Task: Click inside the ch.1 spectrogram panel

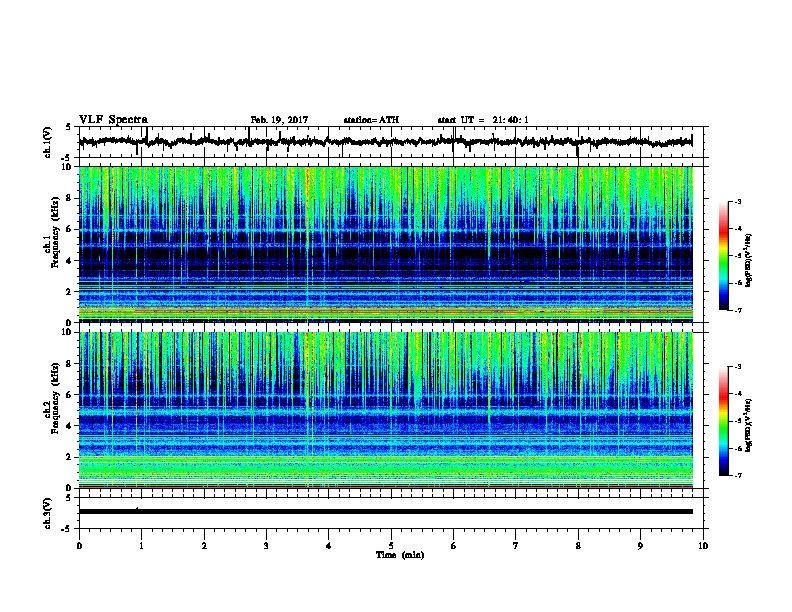Action: coord(386,244)
